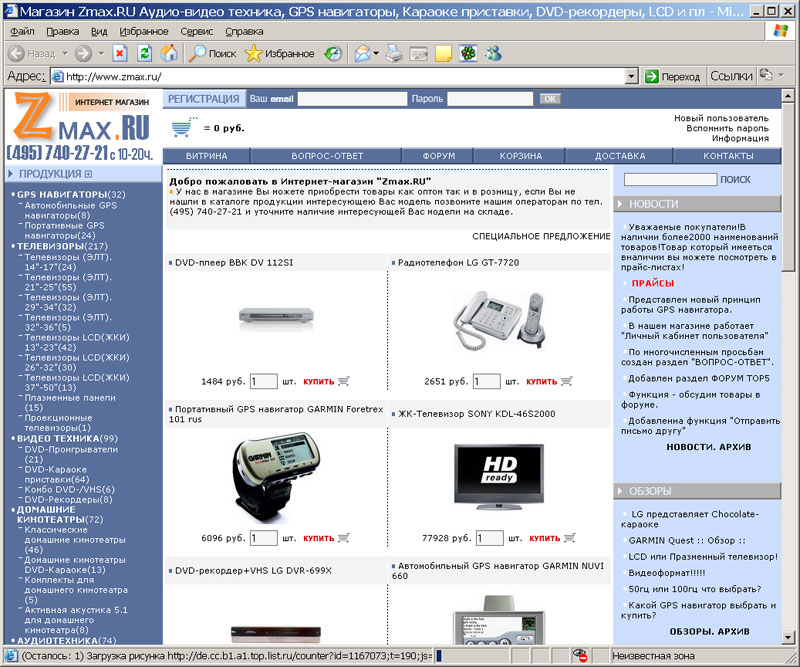Open toolbar overflow dropdown beside Ссылки
This screenshot has width=800, height=667.
point(781,76)
